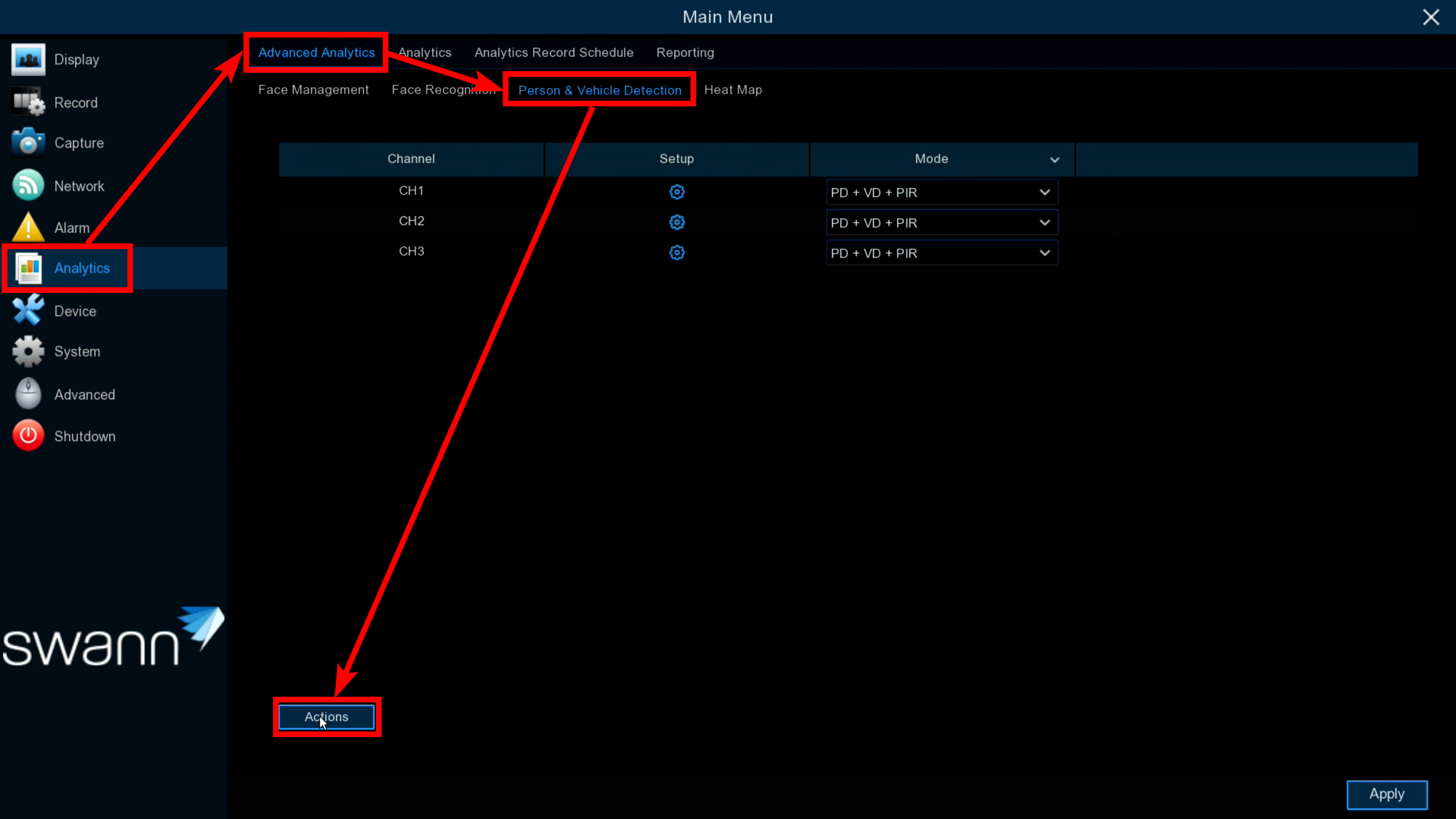This screenshot has height=819, width=1456.
Task: Expand the CH1 mode dropdown
Action: click(x=941, y=192)
